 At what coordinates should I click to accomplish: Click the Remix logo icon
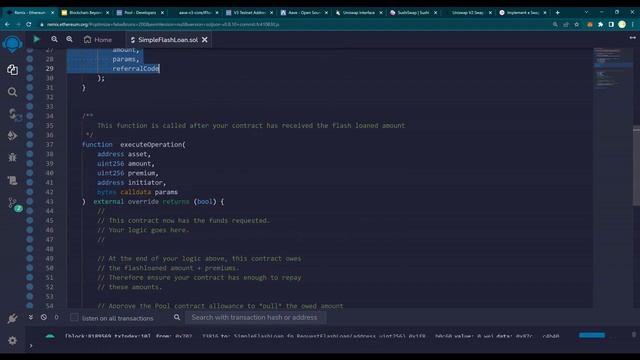click(12, 44)
